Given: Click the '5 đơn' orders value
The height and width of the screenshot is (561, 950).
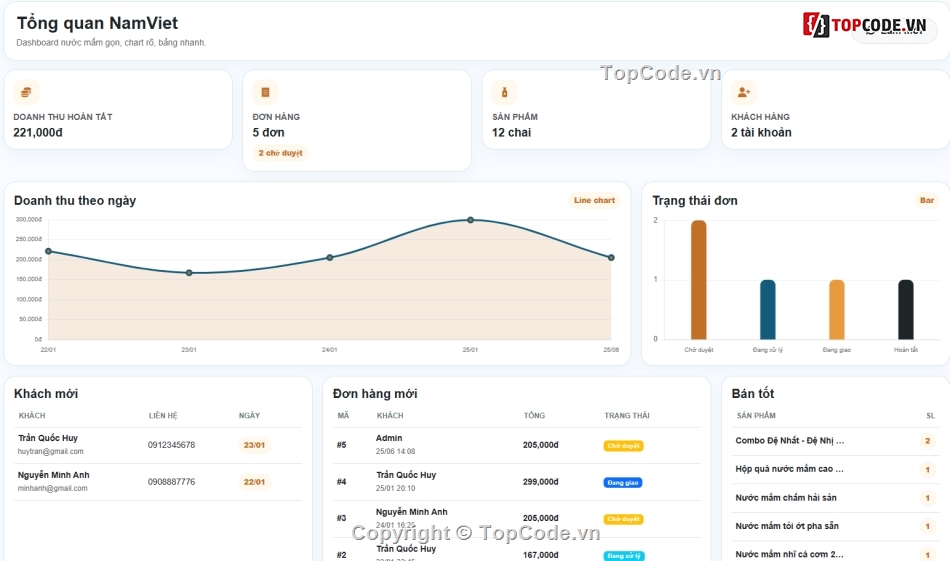Looking at the screenshot, I should pyautogui.click(x=268, y=132).
